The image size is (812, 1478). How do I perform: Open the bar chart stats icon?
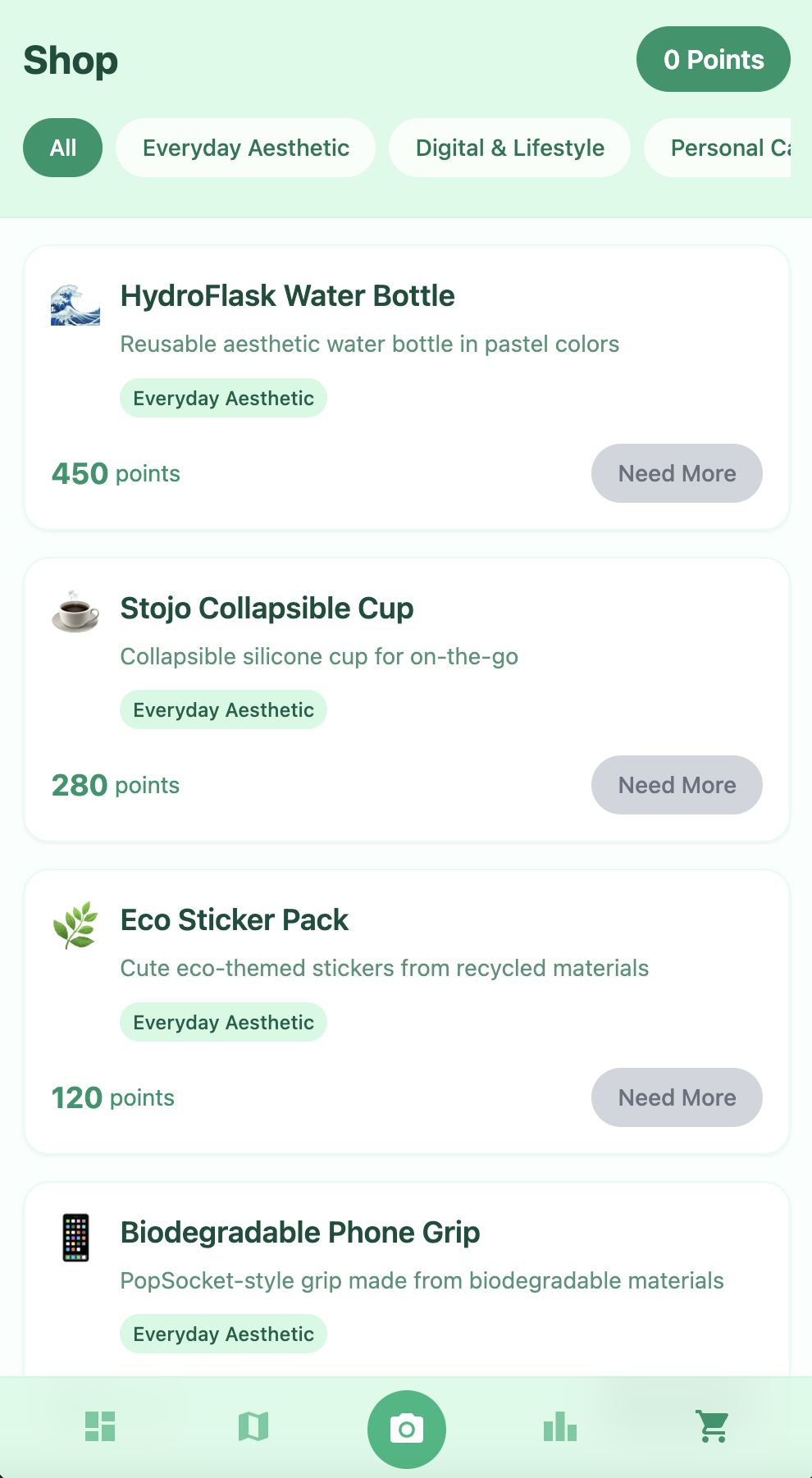pyautogui.click(x=560, y=1426)
